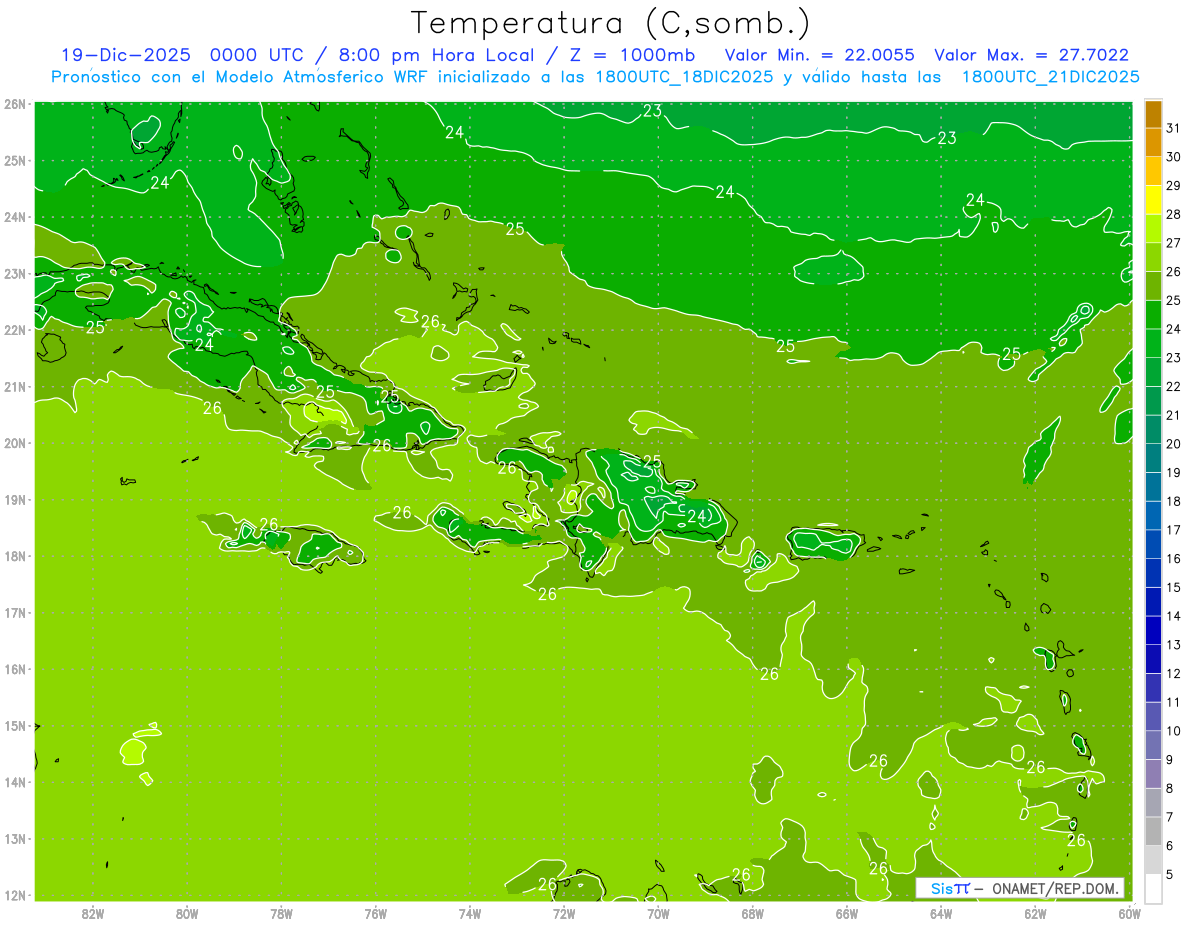Click the colorbar legend value 5
The image size is (1200, 927).
pyautogui.click(x=1170, y=874)
